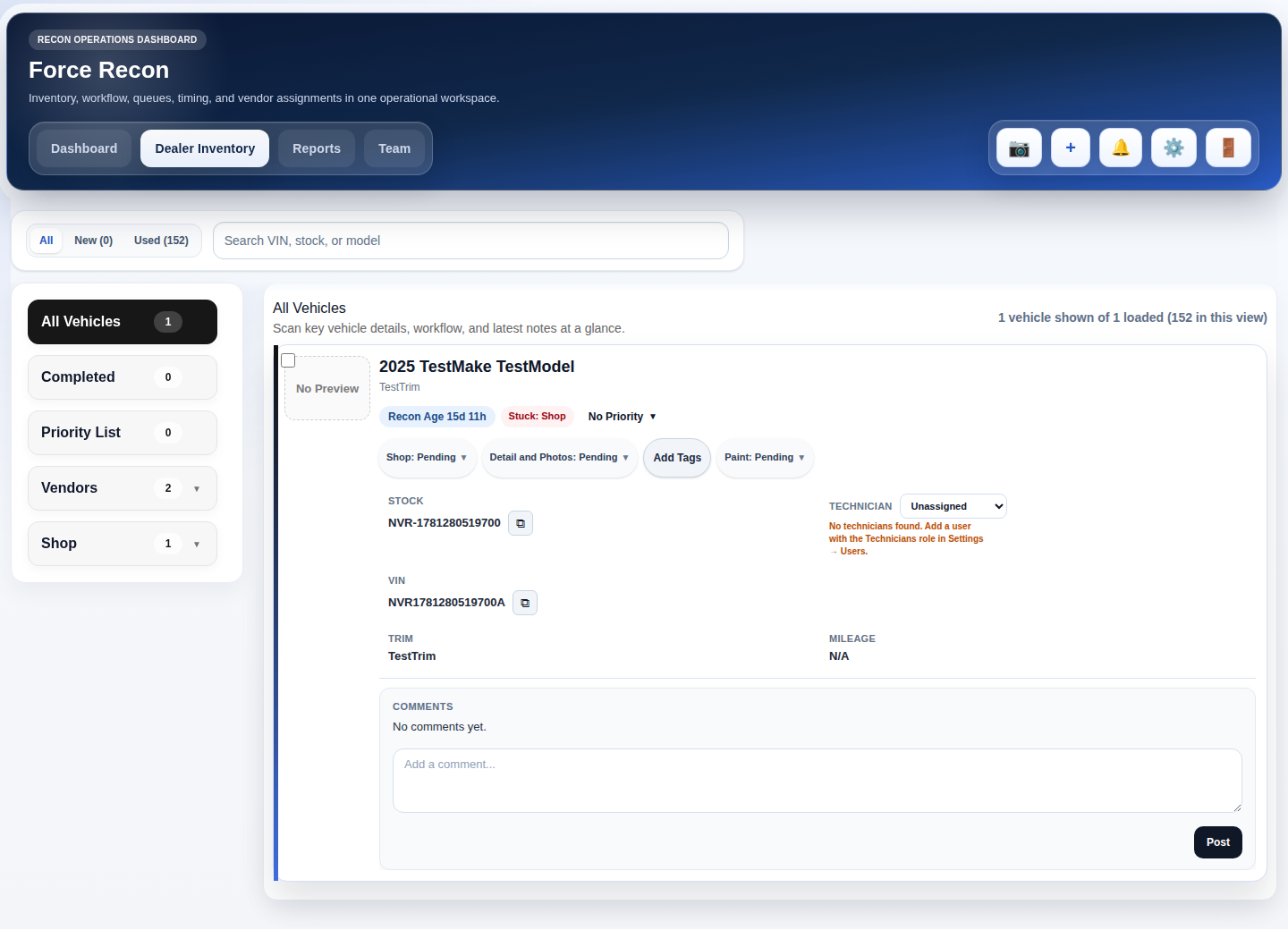Image resolution: width=1288 pixels, height=930 pixels.
Task: Switch to the Dashboard tab
Action: [84, 148]
